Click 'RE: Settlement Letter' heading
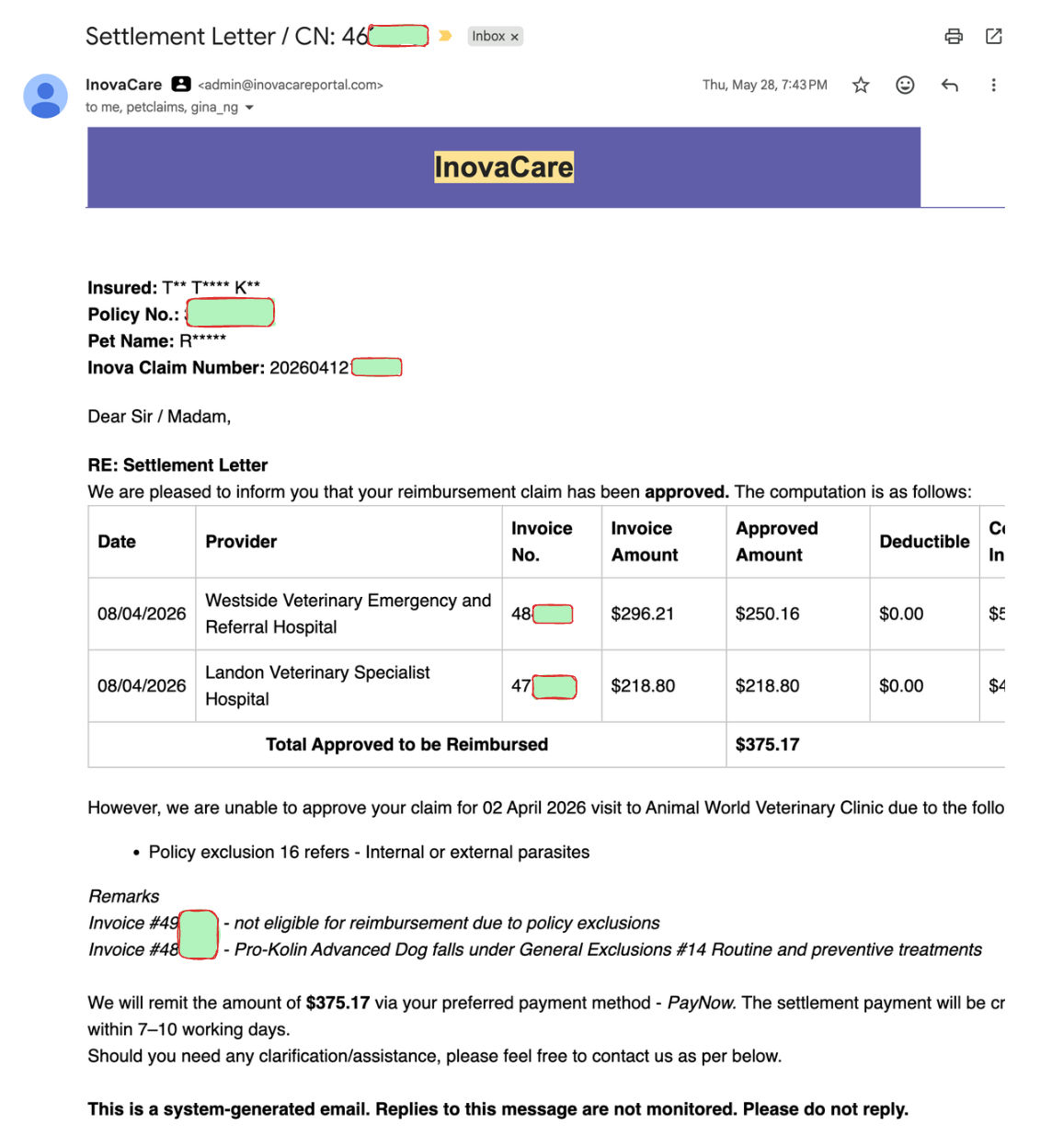 [177, 465]
